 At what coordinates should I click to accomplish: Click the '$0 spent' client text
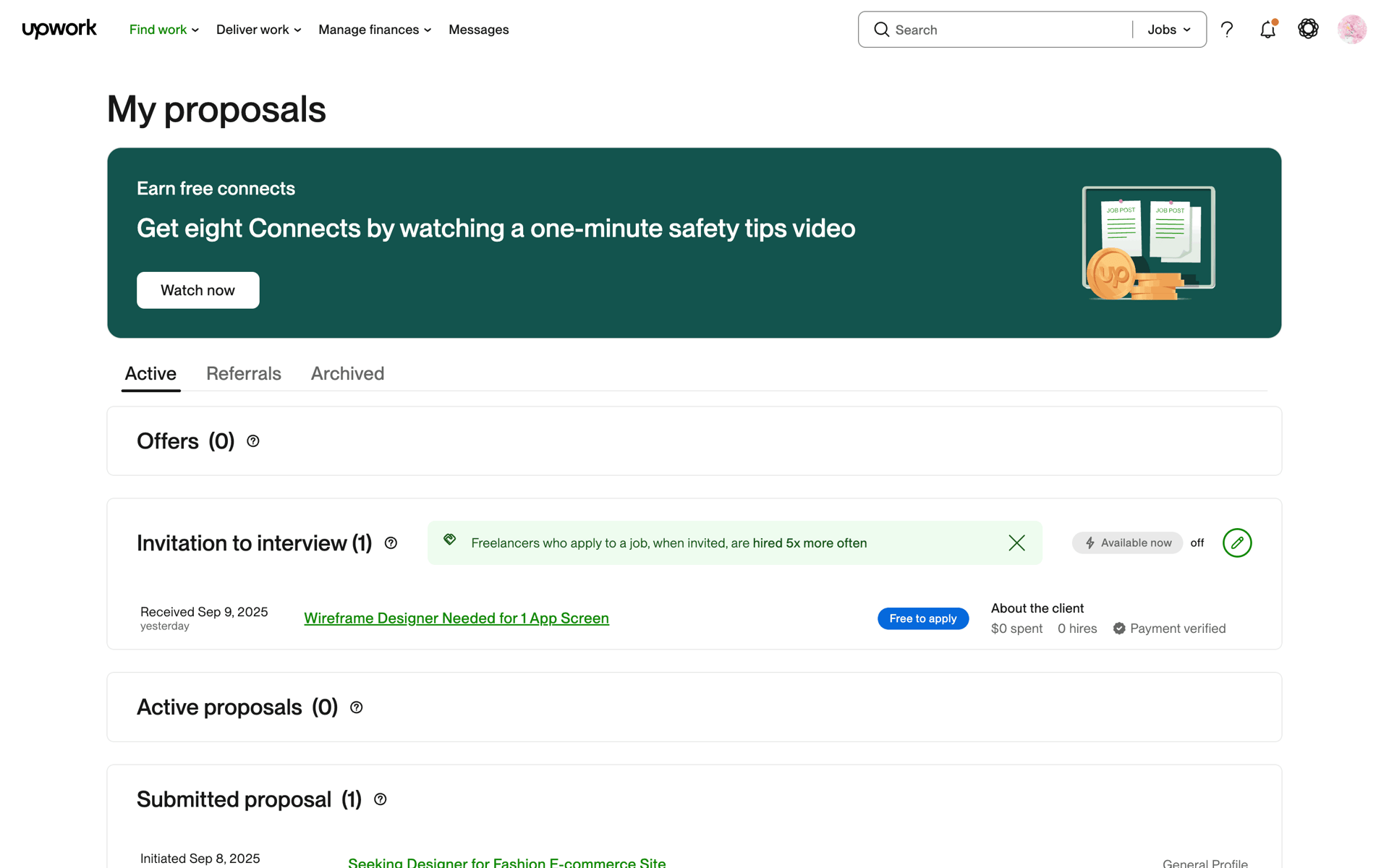tap(1016, 629)
